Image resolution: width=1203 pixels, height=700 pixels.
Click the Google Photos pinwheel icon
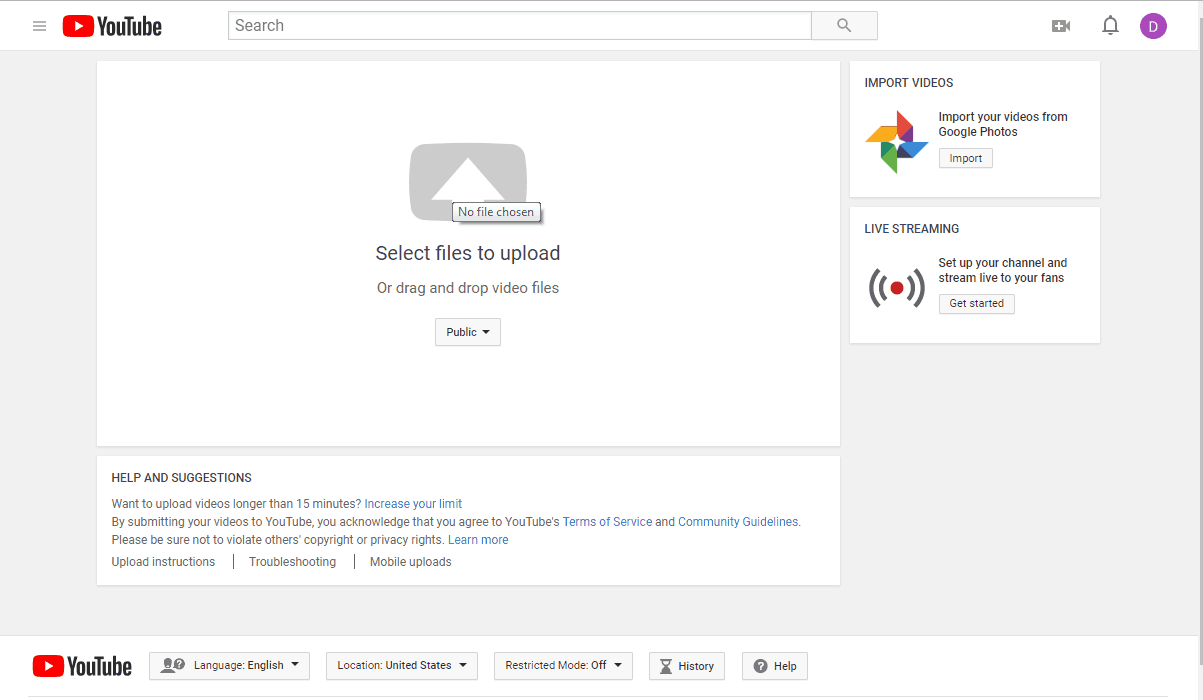pyautogui.click(x=896, y=142)
